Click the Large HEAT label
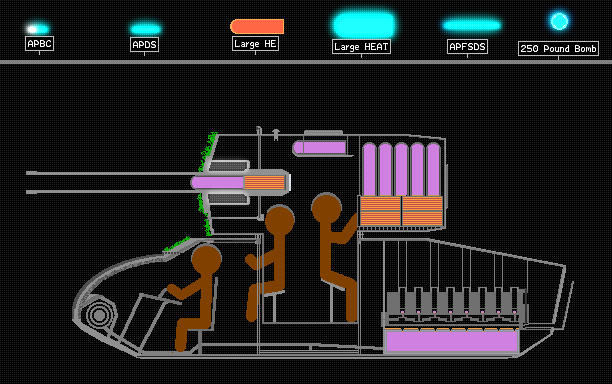 361,47
